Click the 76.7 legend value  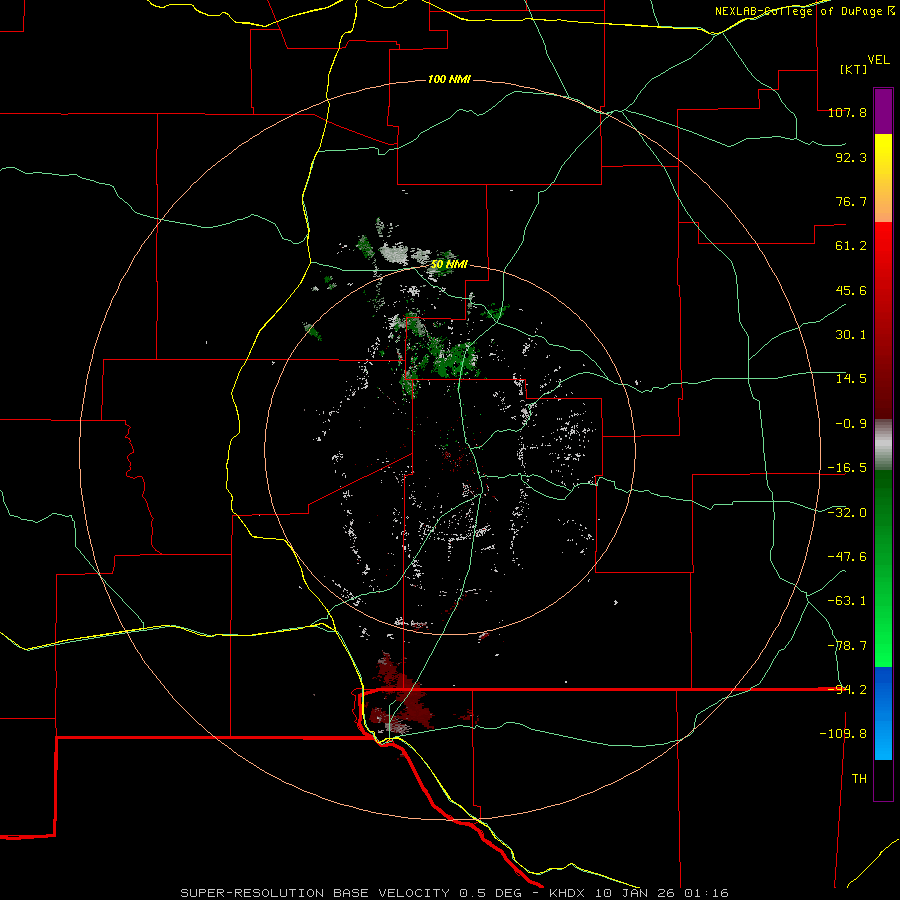(851, 201)
